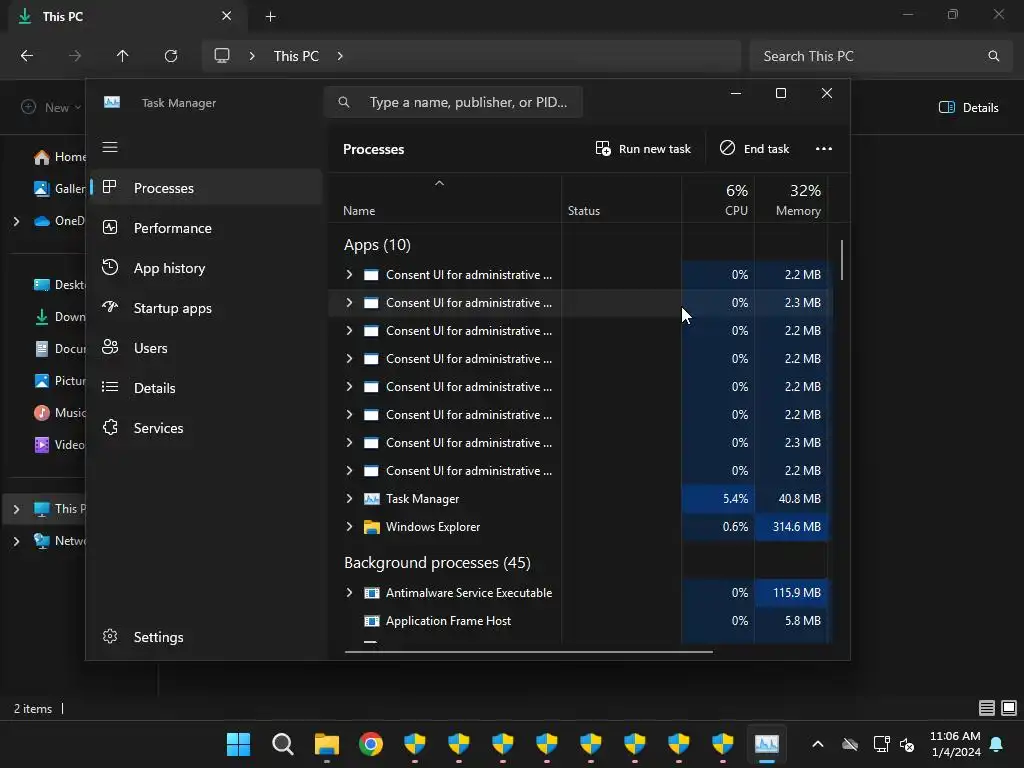The height and width of the screenshot is (768, 1024).
Task: Open the taskbar clock showing 11:06 AM
Action: pos(955,744)
